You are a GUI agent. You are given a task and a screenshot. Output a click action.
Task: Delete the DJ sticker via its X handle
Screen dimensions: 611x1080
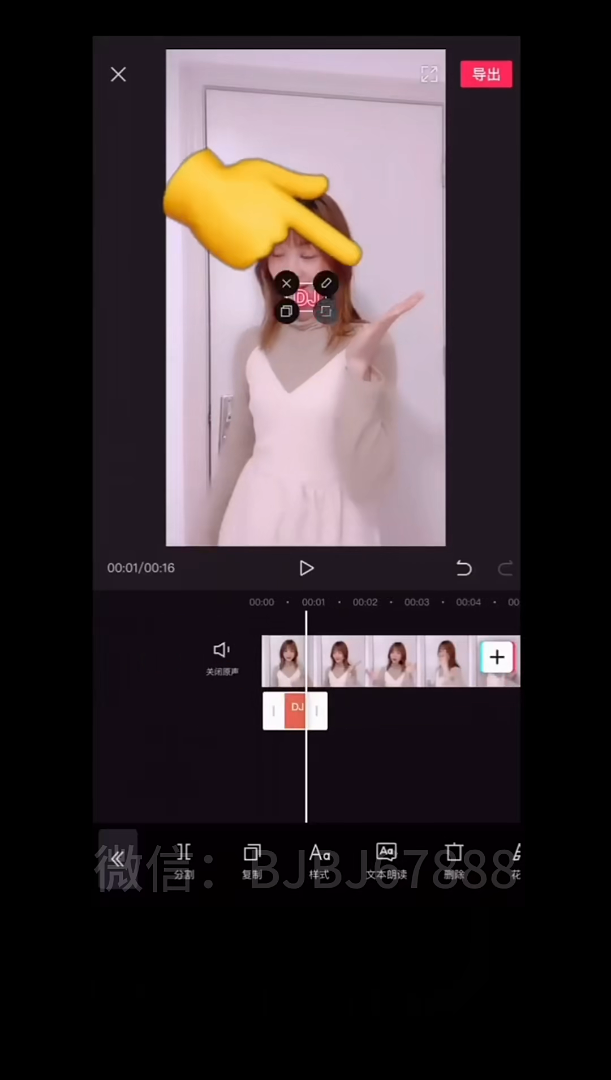click(x=287, y=283)
